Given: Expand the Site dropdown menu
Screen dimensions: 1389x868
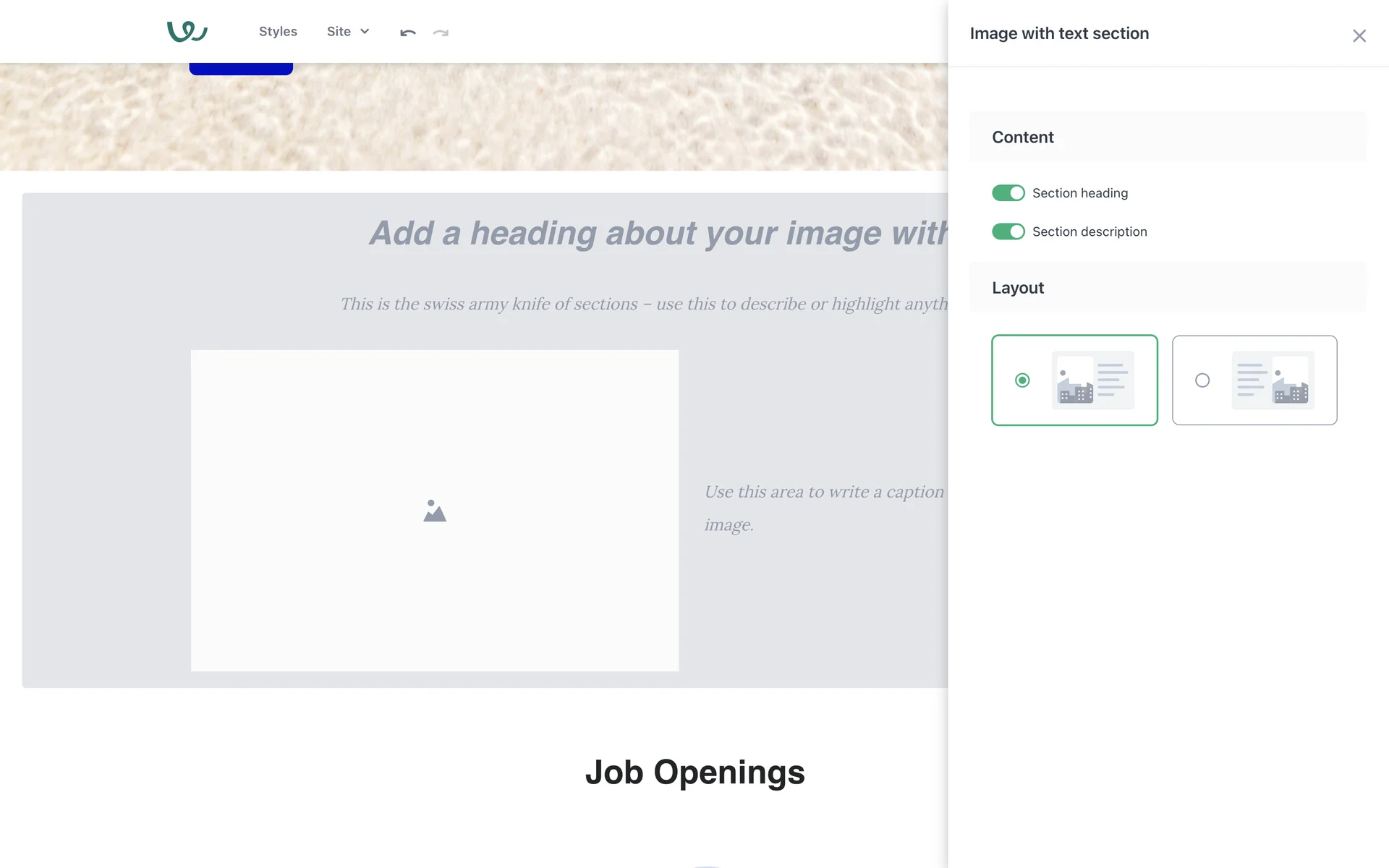Looking at the screenshot, I should click(339, 32).
